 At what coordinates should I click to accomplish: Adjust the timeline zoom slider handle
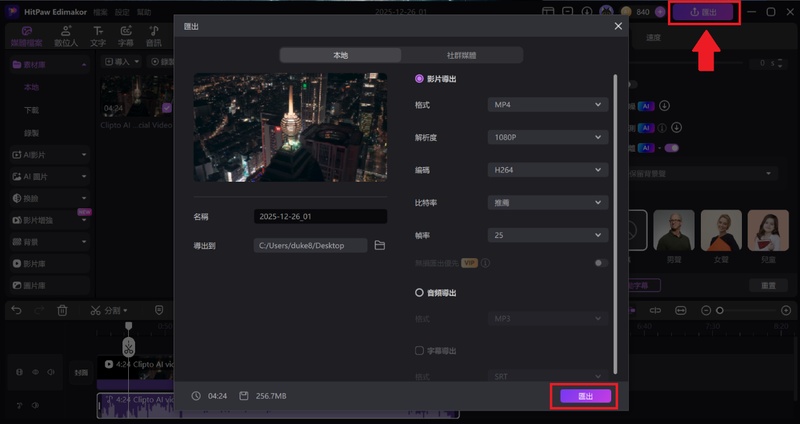pyautogui.click(x=720, y=310)
